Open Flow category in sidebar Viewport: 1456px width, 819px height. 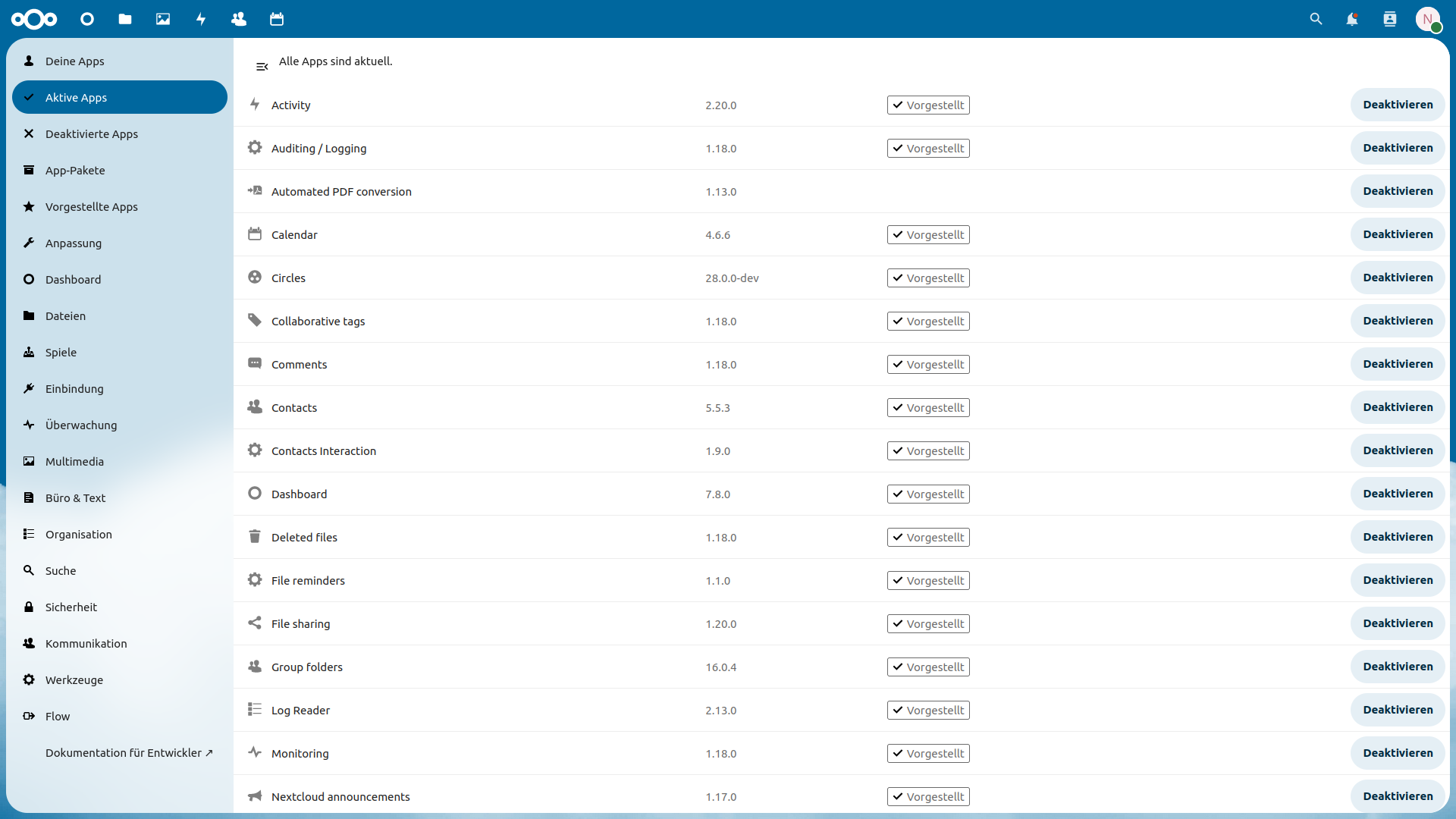(120, 716)
